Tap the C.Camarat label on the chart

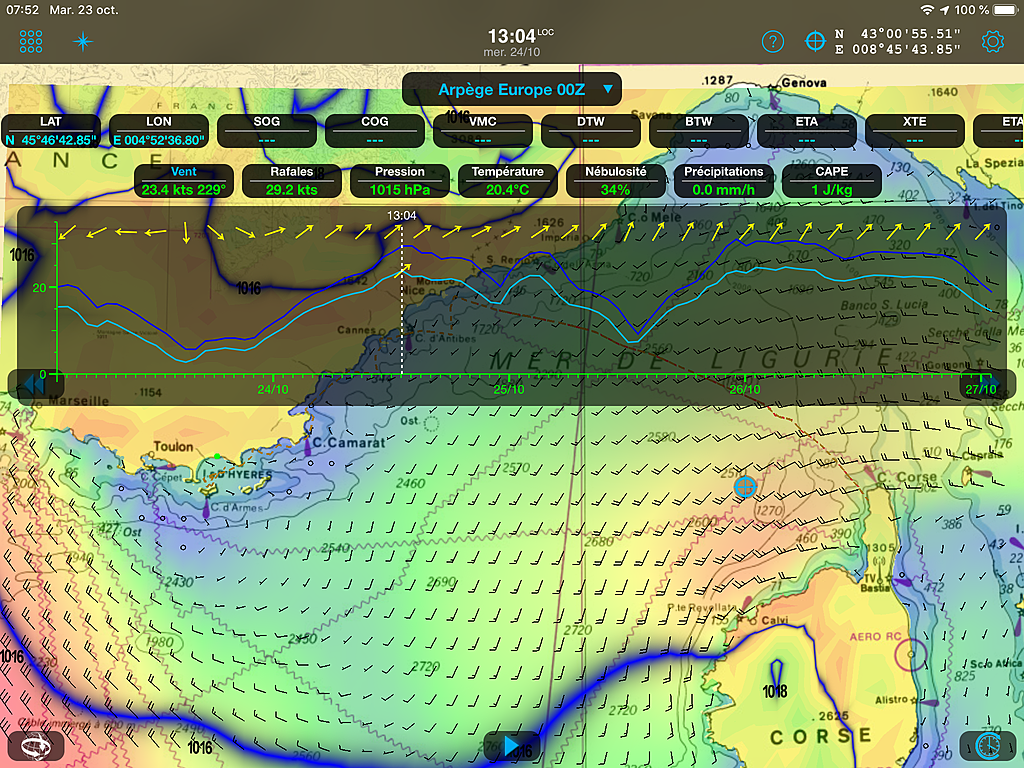349,443
